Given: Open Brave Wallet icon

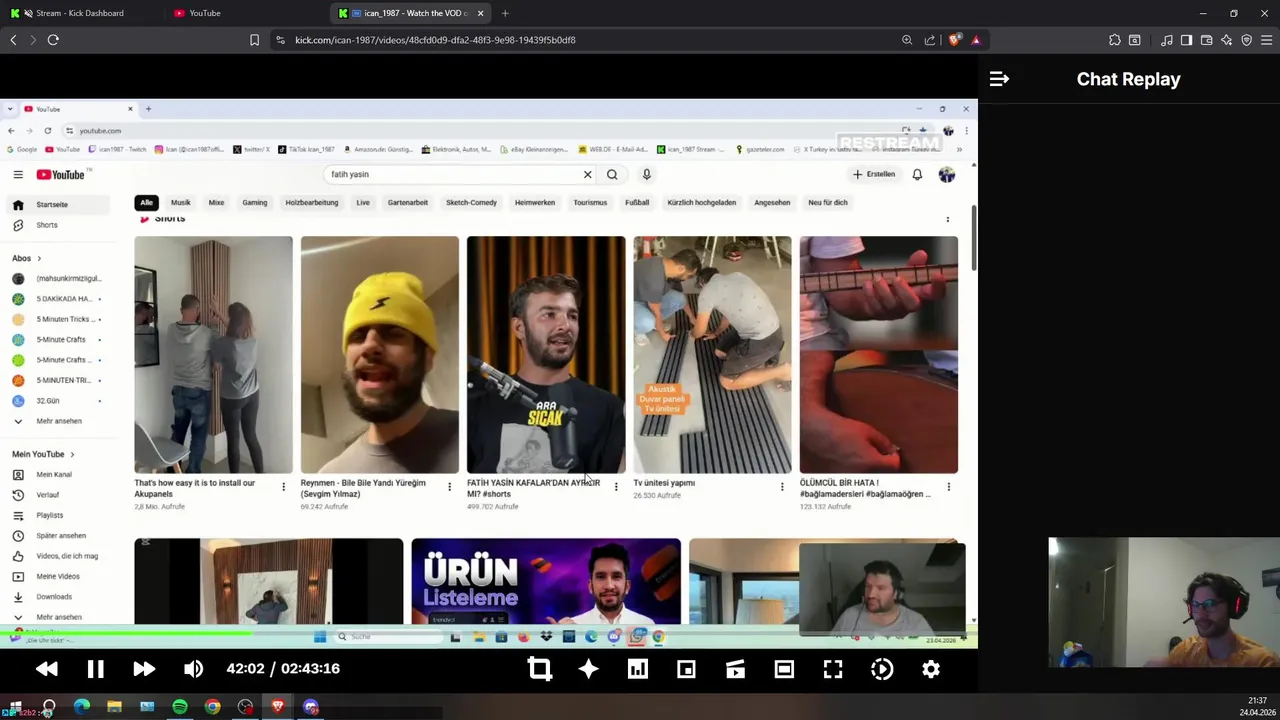Looking at the screenshot, I should pyautogui.click(x=1206, y=40).
